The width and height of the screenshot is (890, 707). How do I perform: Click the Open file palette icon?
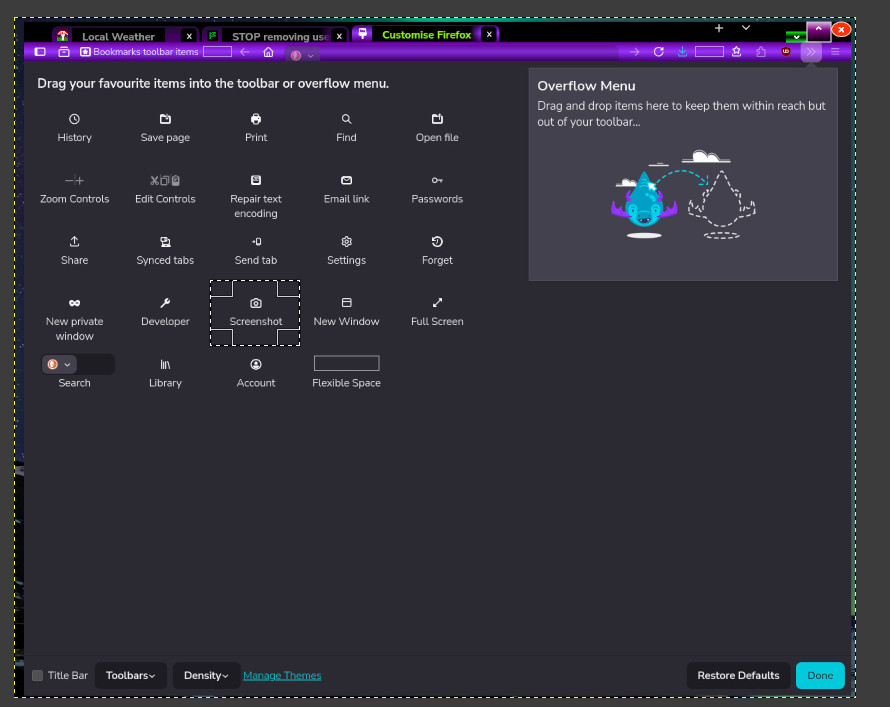click(x=437, y=119)
